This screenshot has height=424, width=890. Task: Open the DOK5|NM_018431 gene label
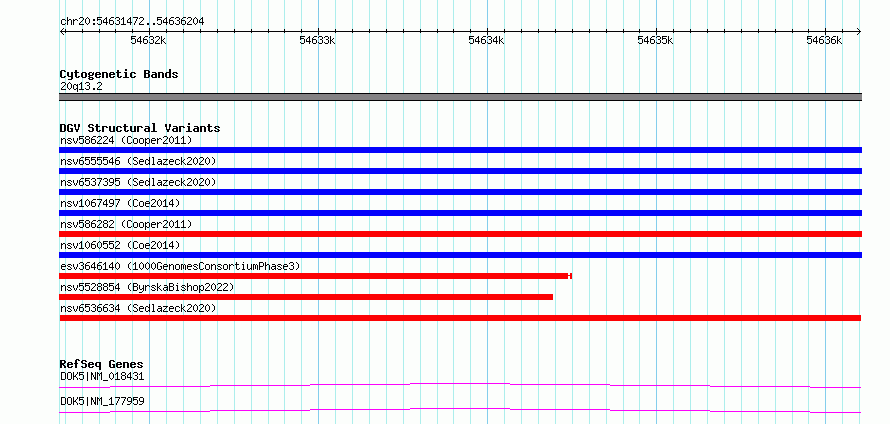(x=102, y=376)
